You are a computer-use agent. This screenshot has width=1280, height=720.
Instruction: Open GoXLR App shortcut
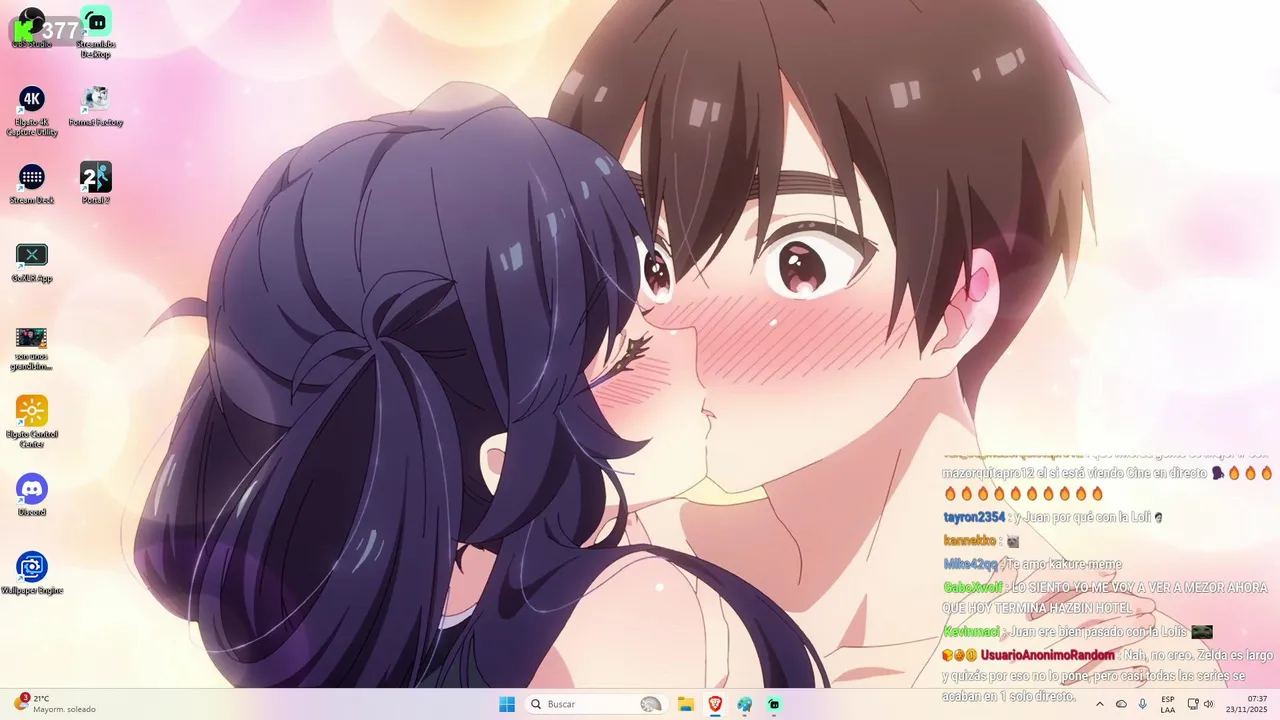[32, 262]
